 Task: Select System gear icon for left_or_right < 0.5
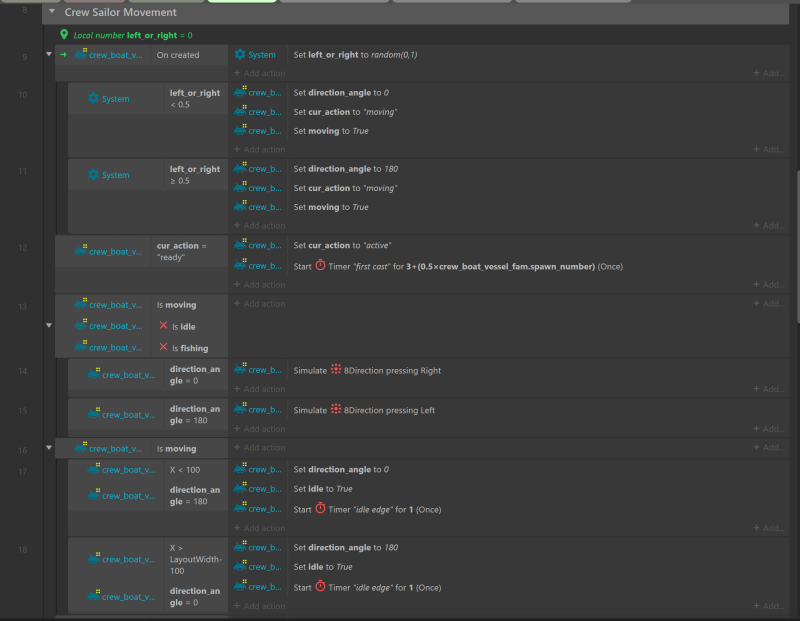[93, 99]
